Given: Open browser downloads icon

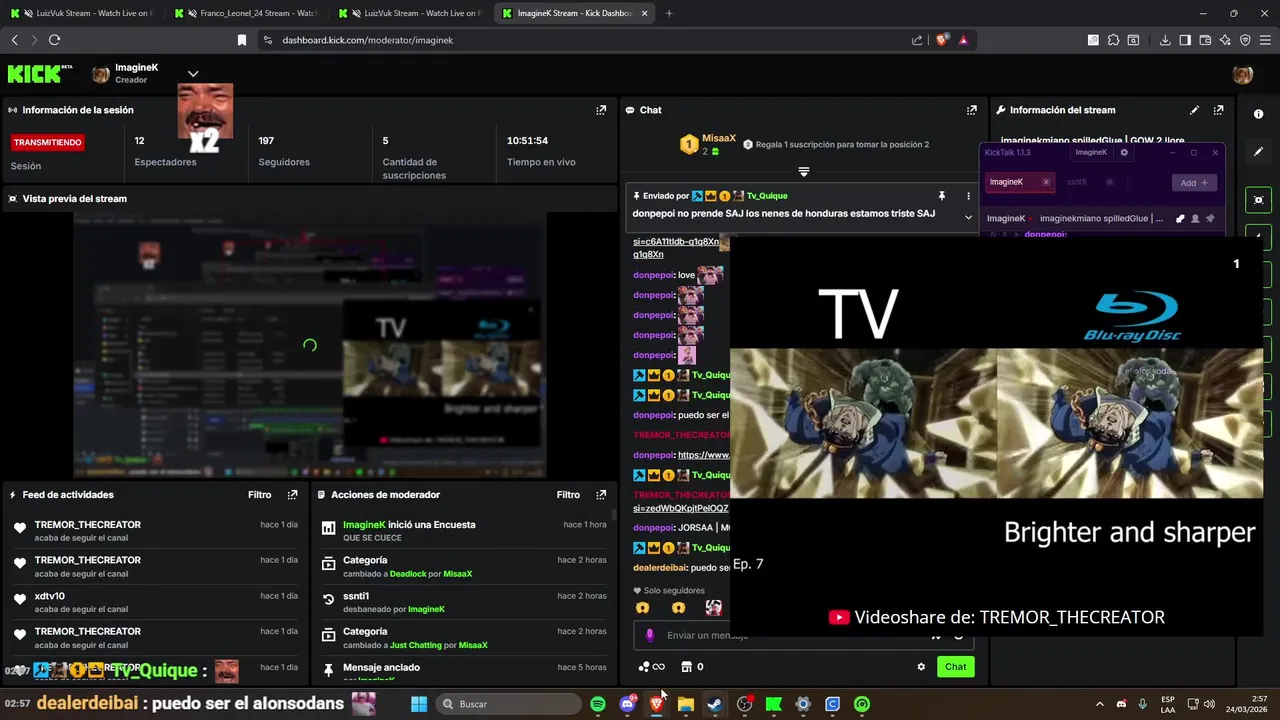Looking at the screenshot, I should 1165,40.
